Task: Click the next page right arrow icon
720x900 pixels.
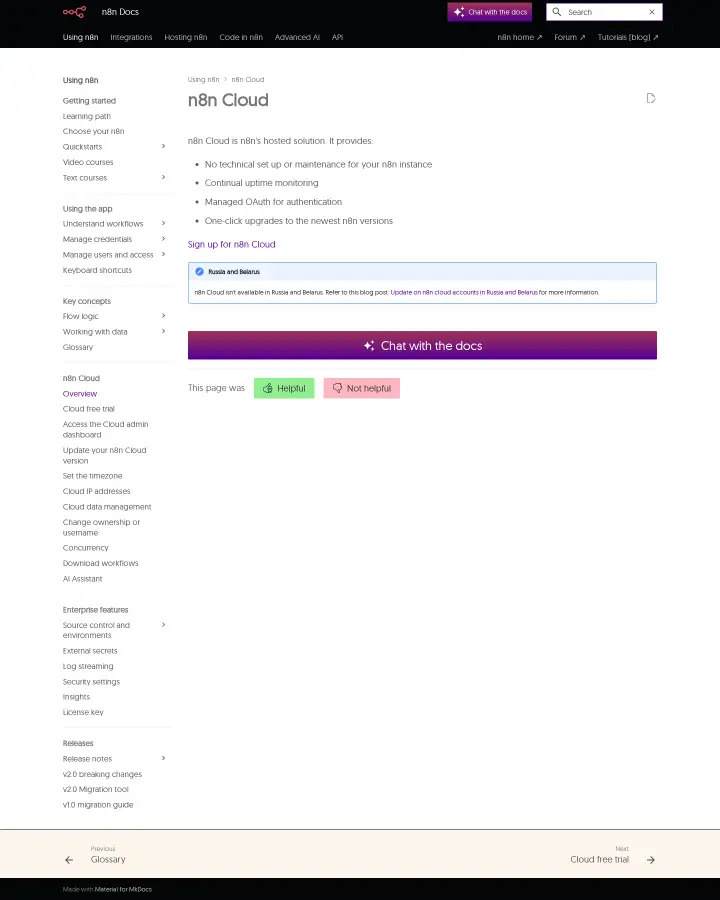Action: point(651,860)
